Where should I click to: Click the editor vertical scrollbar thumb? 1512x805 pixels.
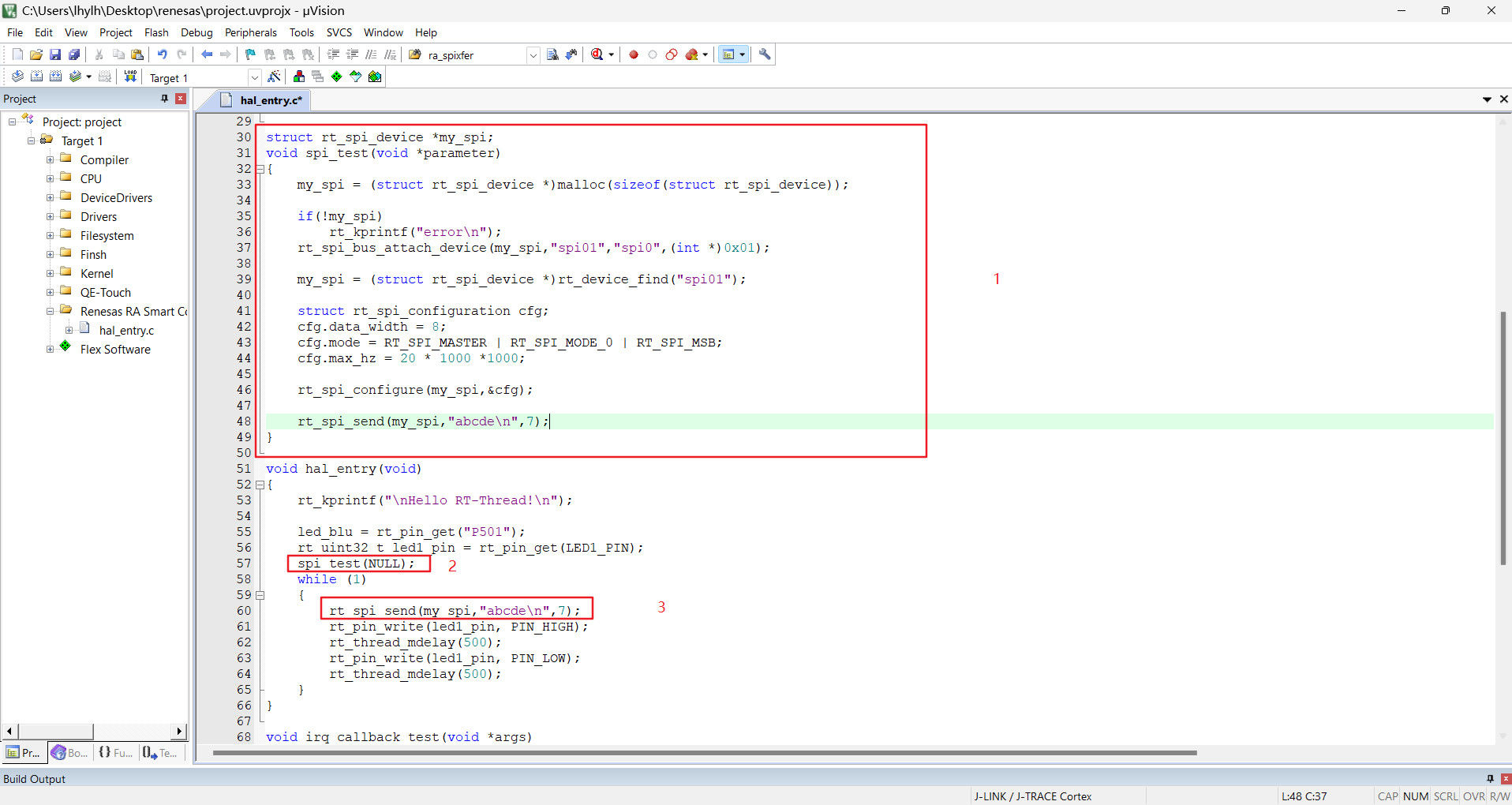1503,438
